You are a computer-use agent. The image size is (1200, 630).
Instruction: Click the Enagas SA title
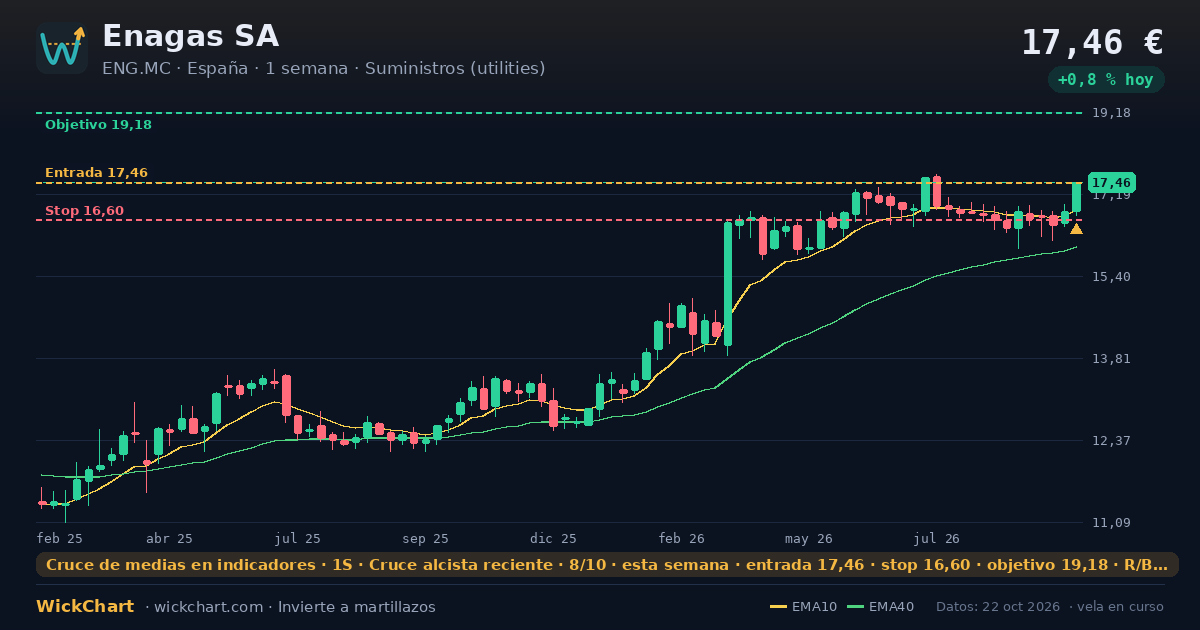190,36
